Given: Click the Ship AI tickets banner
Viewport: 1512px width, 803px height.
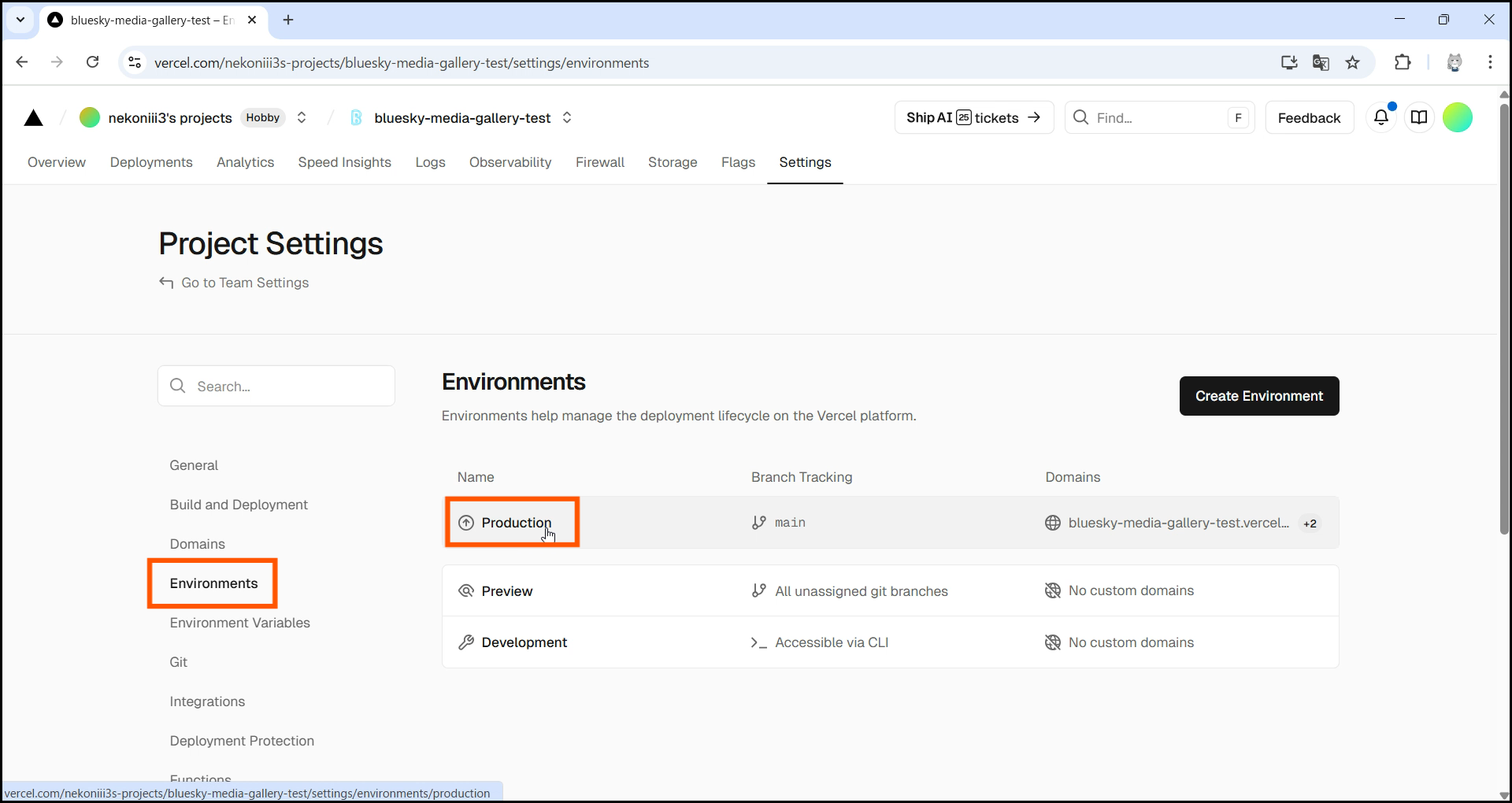Looking at the screenshot, I should (x=974, y=117).
